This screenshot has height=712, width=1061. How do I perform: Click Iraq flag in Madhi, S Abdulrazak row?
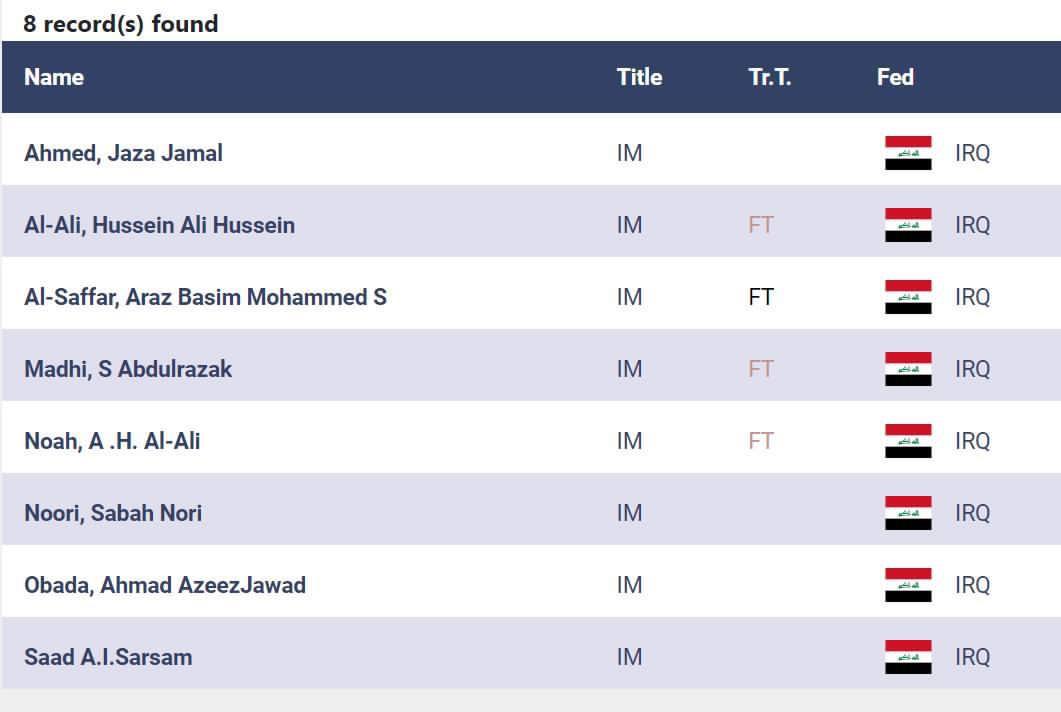[x=908, y=369]
